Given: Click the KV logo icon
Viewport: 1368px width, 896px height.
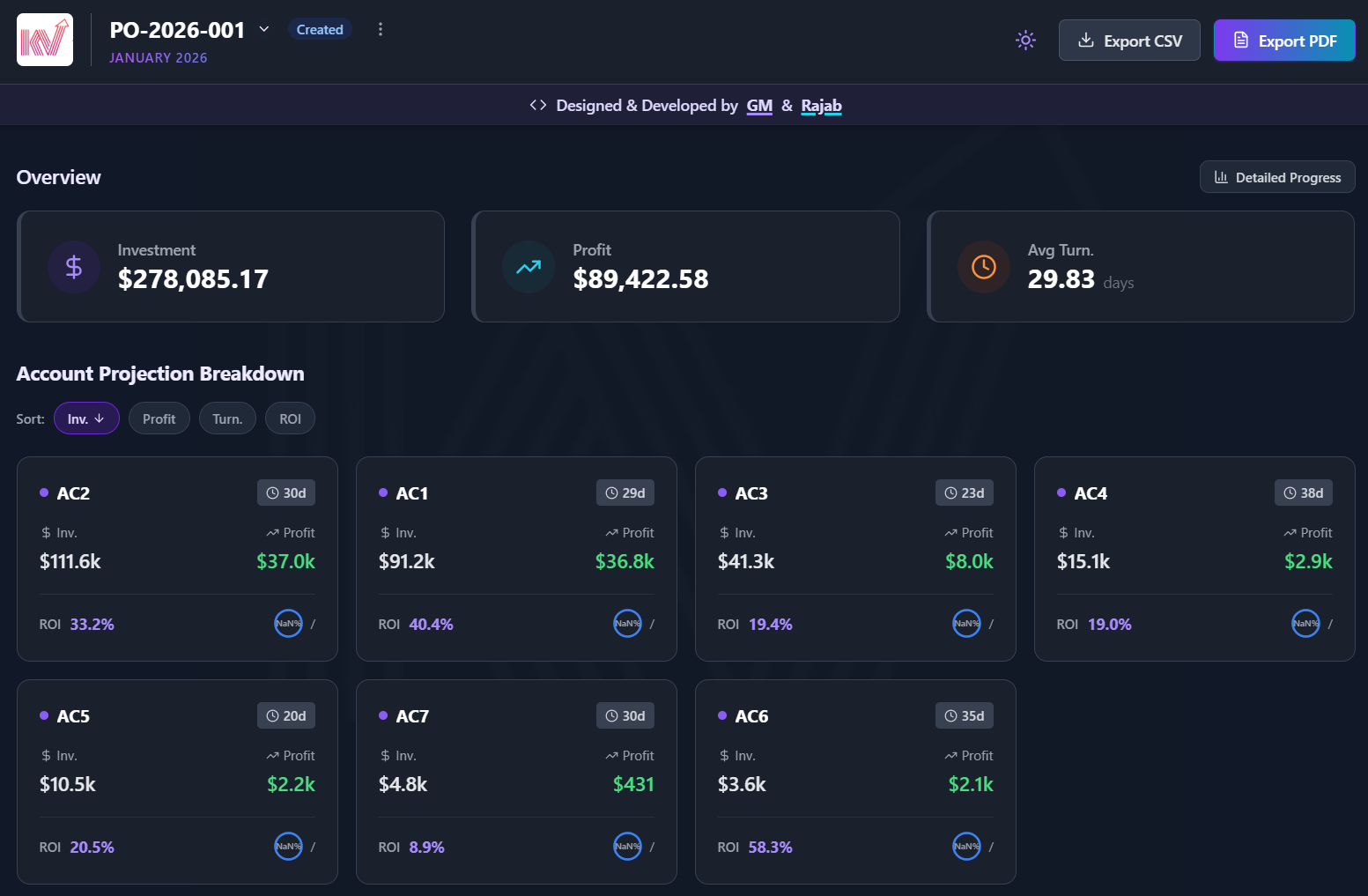Looking at the screenshot, I should 45,40.
